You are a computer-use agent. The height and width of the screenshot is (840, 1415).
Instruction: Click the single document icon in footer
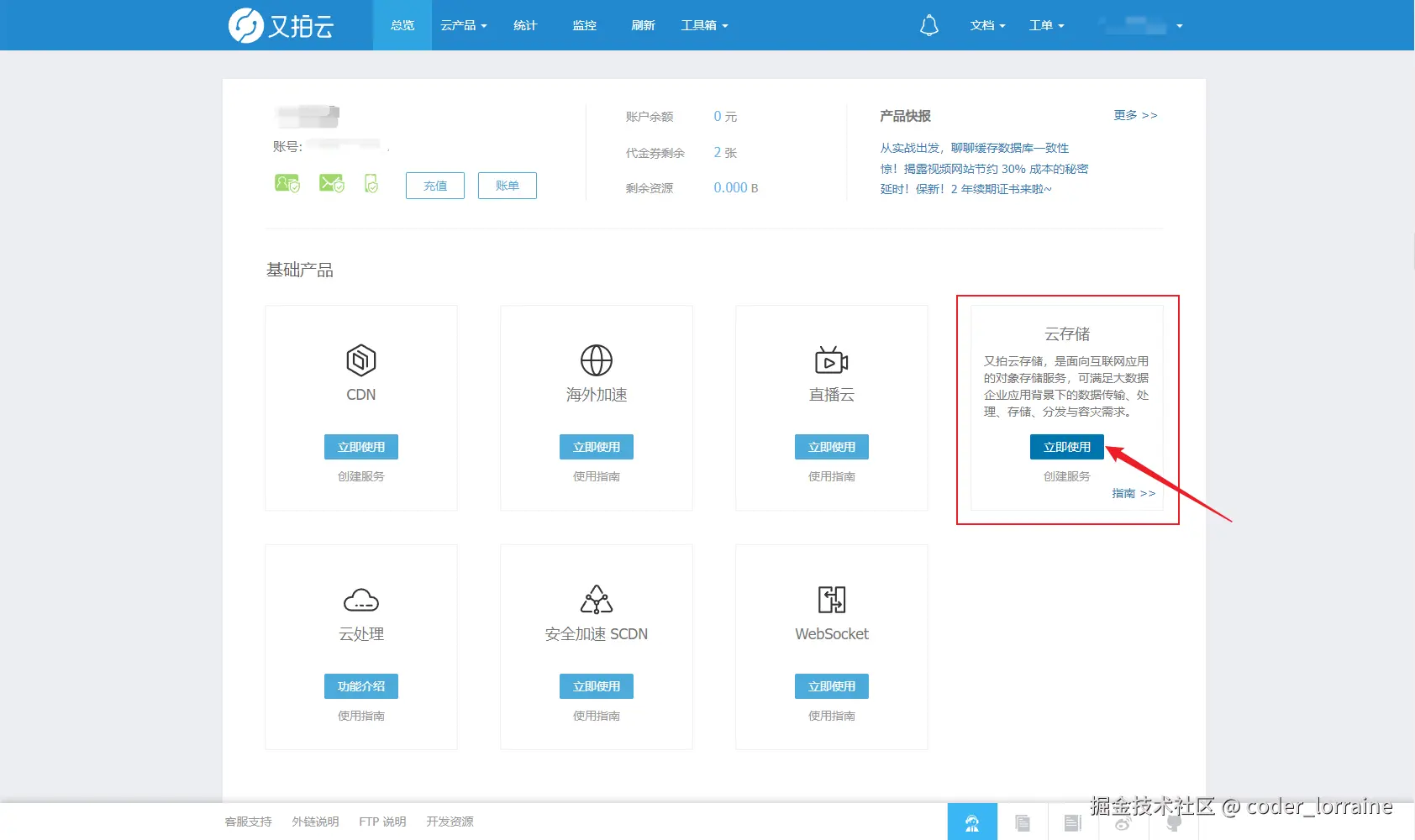[1073, 823]
